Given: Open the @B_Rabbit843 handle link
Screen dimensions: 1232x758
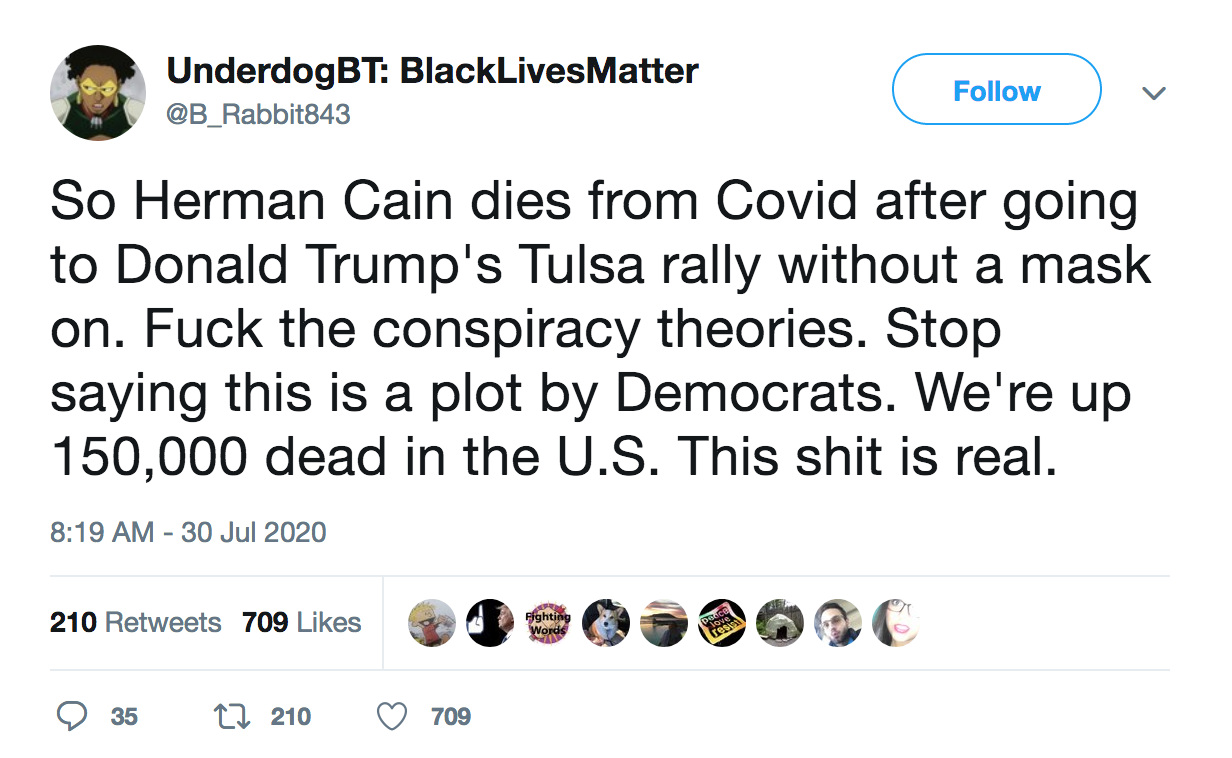Looking at the screenshot, I should [259, 114].
